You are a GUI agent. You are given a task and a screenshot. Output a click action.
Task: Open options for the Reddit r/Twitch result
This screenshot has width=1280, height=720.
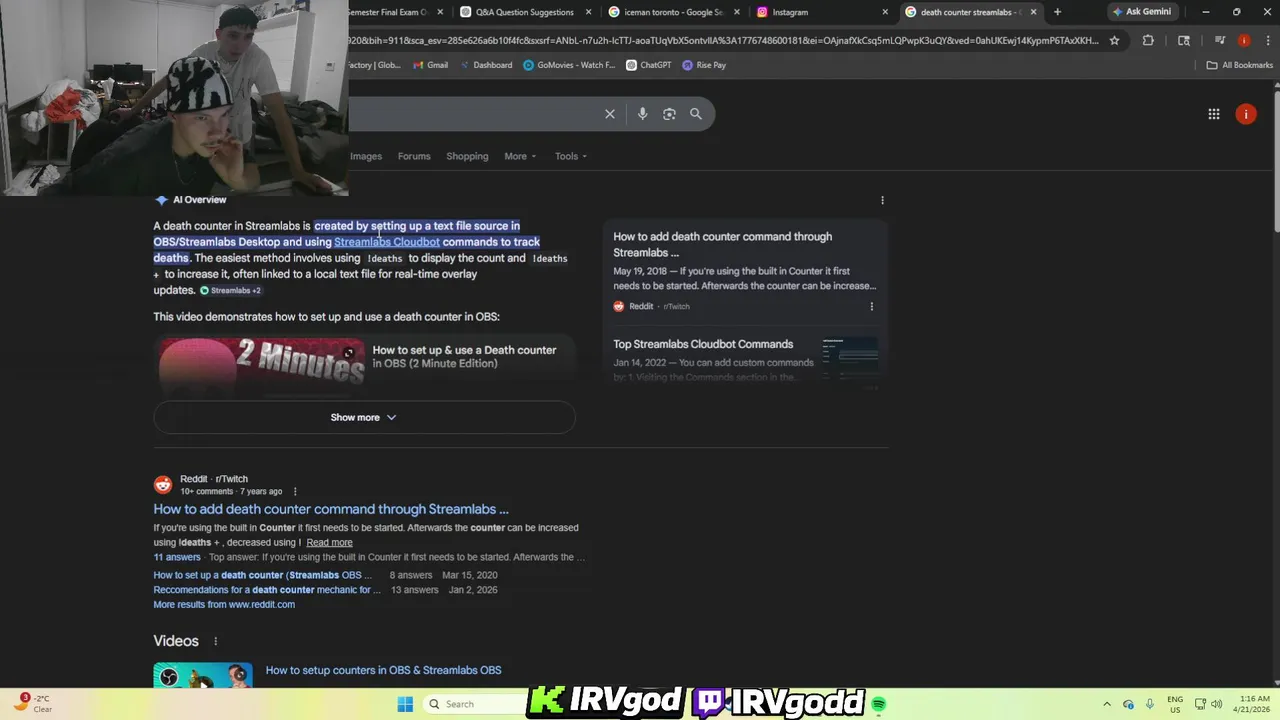click(x=295, y=491)
